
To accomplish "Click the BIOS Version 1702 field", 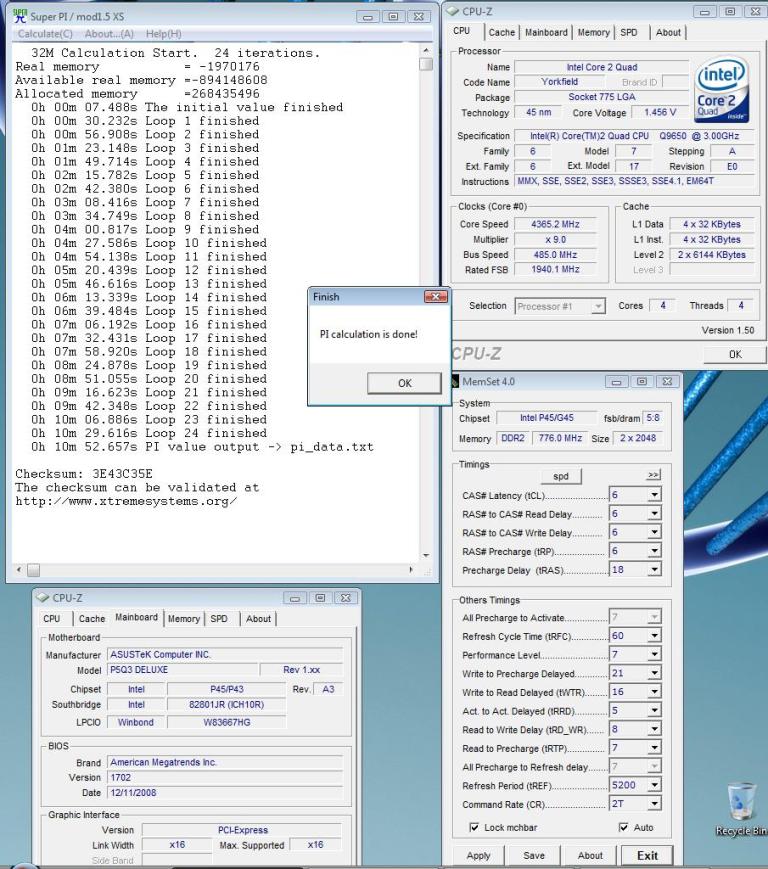I will click(225, 778).
